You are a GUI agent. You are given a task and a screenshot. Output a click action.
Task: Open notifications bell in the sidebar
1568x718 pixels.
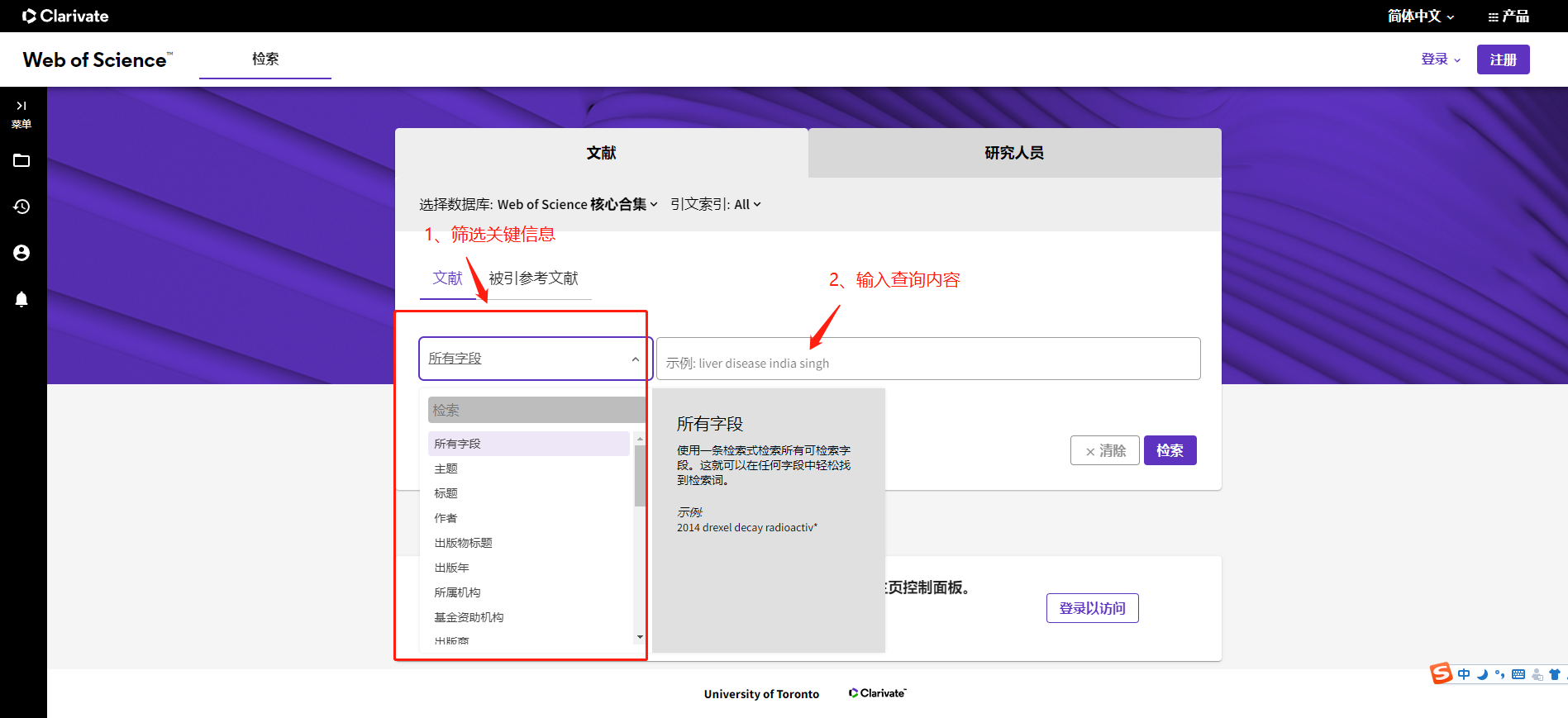21,299
